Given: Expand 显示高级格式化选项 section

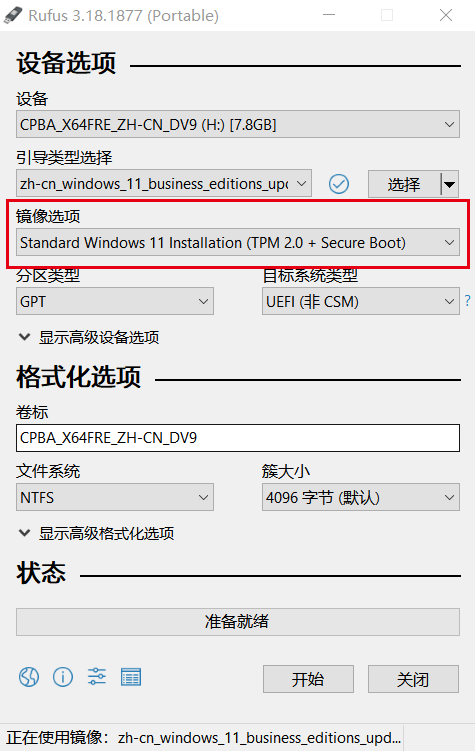Looking at the screenshot, I should (x=96, y=533).
